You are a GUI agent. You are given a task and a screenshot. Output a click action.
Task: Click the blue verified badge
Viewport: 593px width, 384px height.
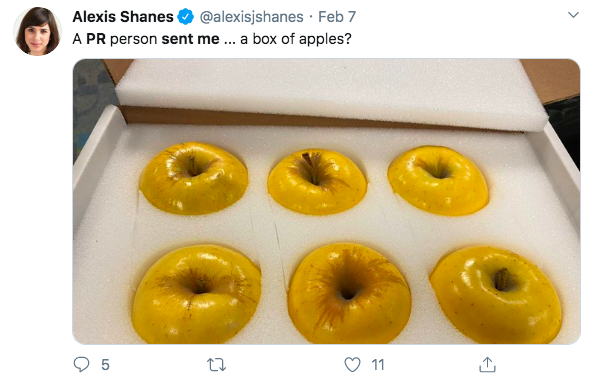(186, 17)
